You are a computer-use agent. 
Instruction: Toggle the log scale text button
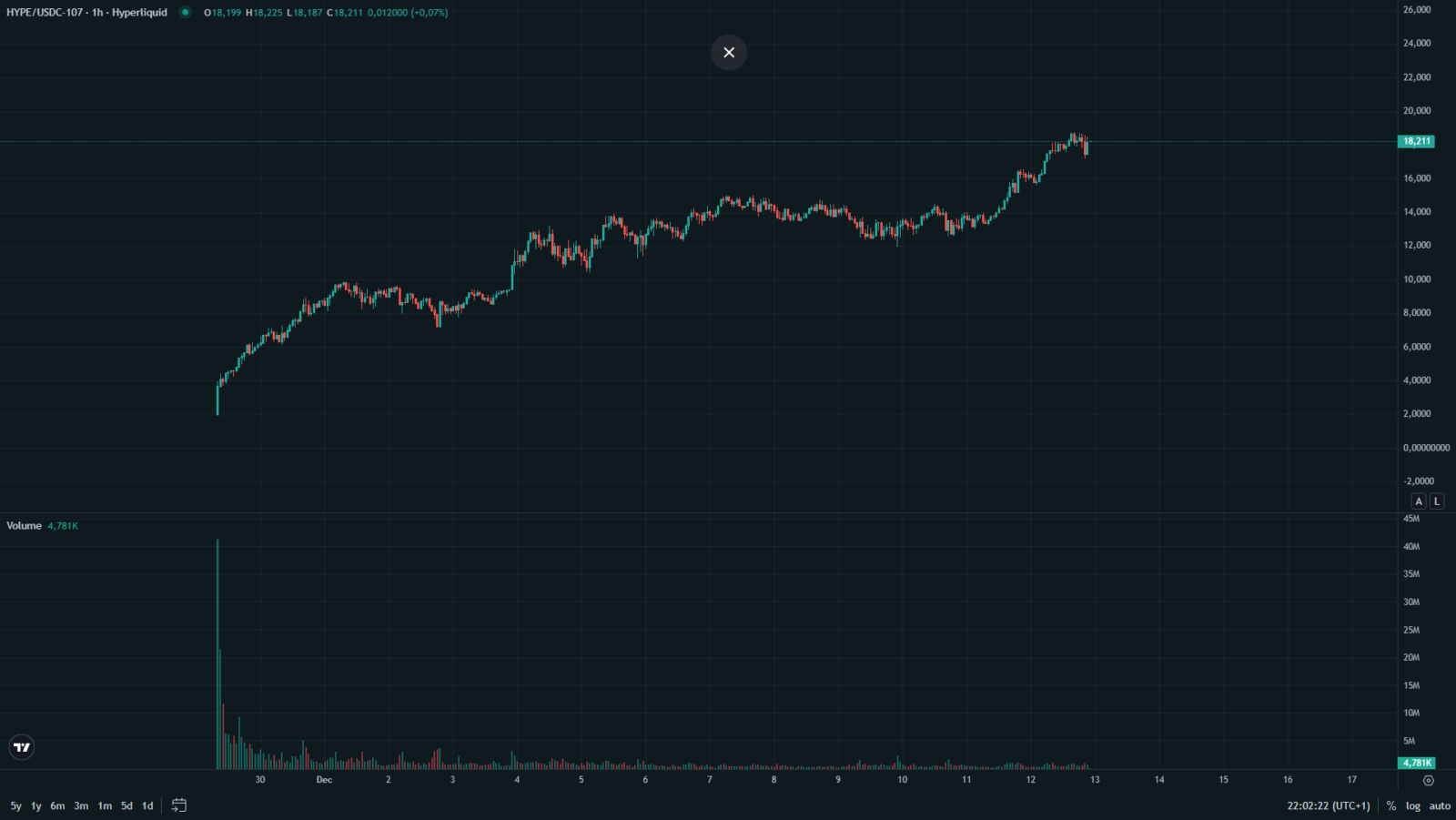point(1412,805)
